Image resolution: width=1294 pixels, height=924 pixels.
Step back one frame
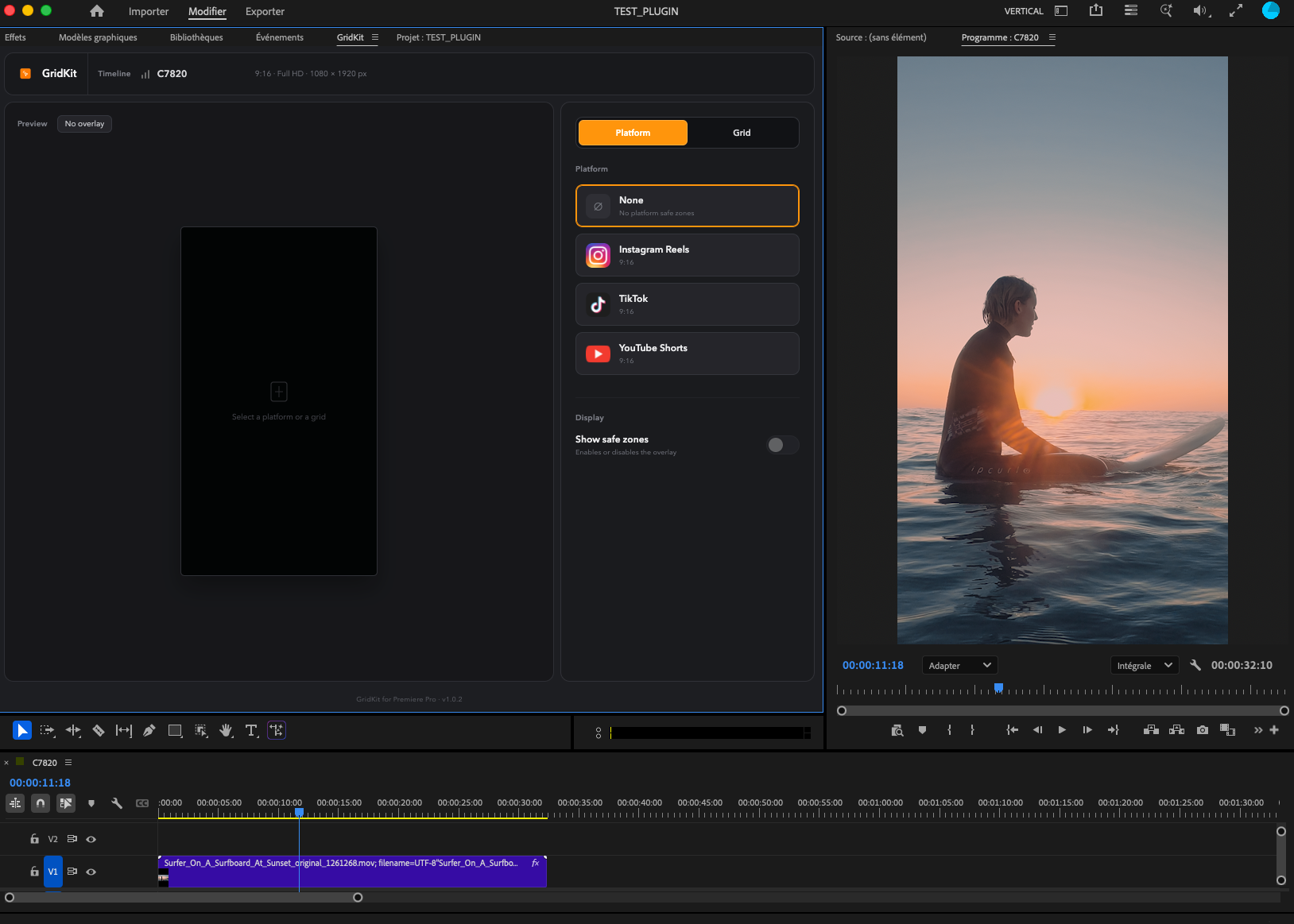click(x=1037, y=730)
